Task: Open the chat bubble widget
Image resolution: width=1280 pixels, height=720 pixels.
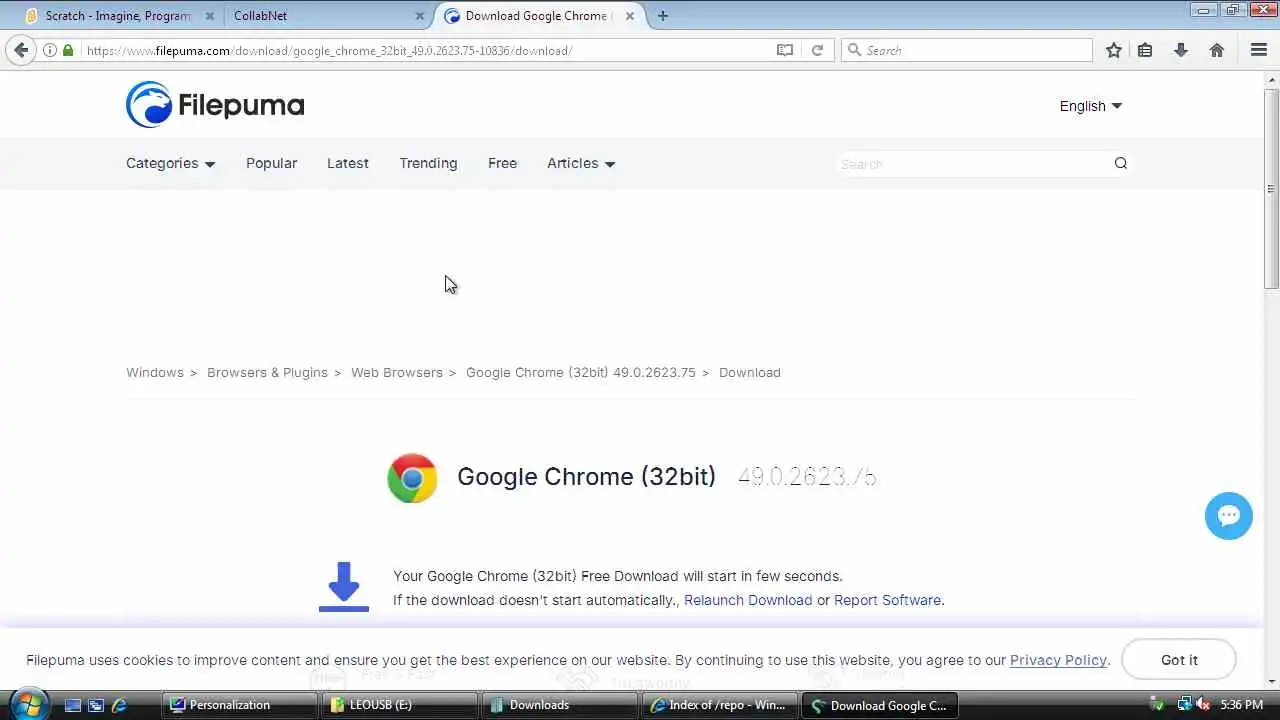Action: point(1229,516)
